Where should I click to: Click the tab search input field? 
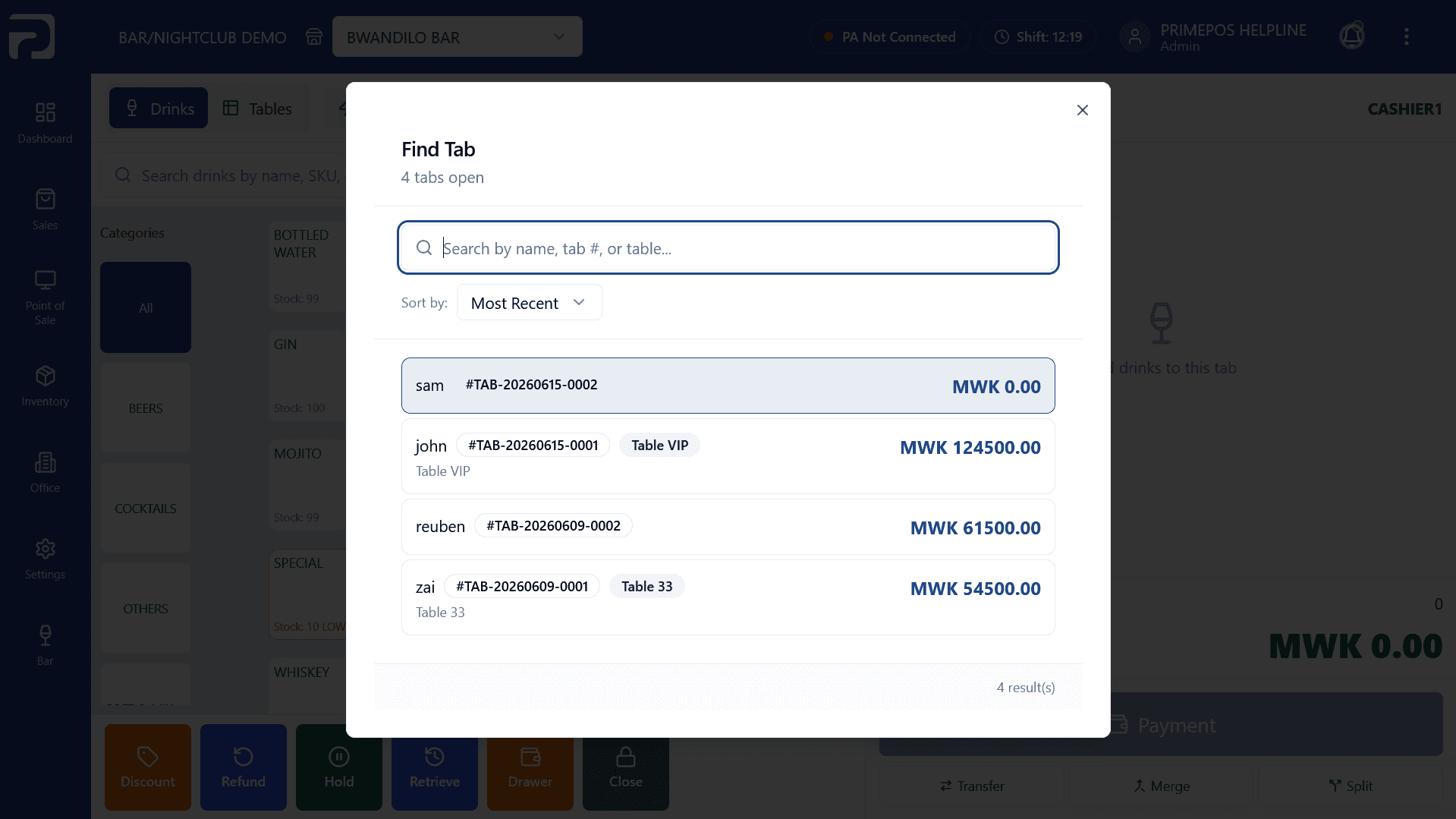(x=728, y=247)
